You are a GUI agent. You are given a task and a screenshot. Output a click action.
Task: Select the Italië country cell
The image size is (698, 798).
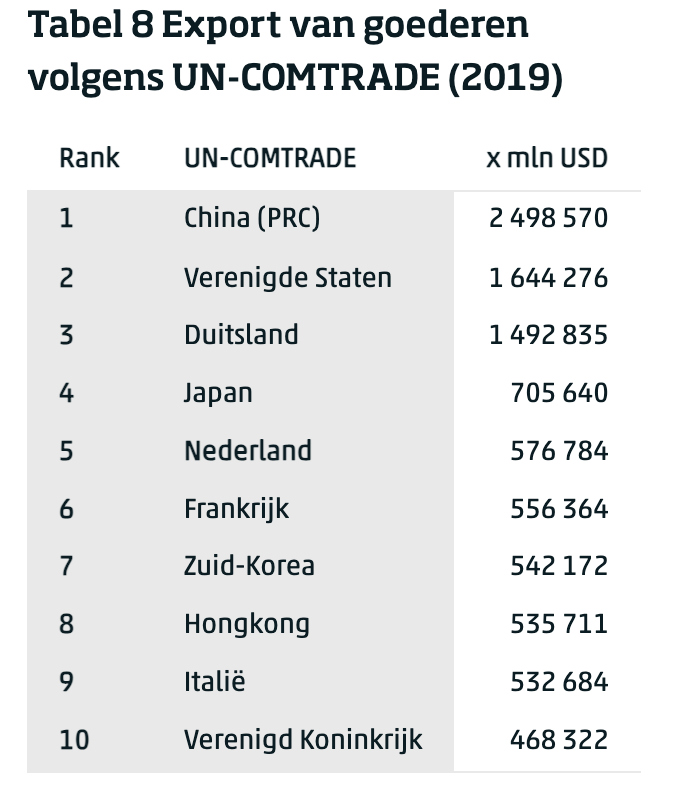[214, 682]
